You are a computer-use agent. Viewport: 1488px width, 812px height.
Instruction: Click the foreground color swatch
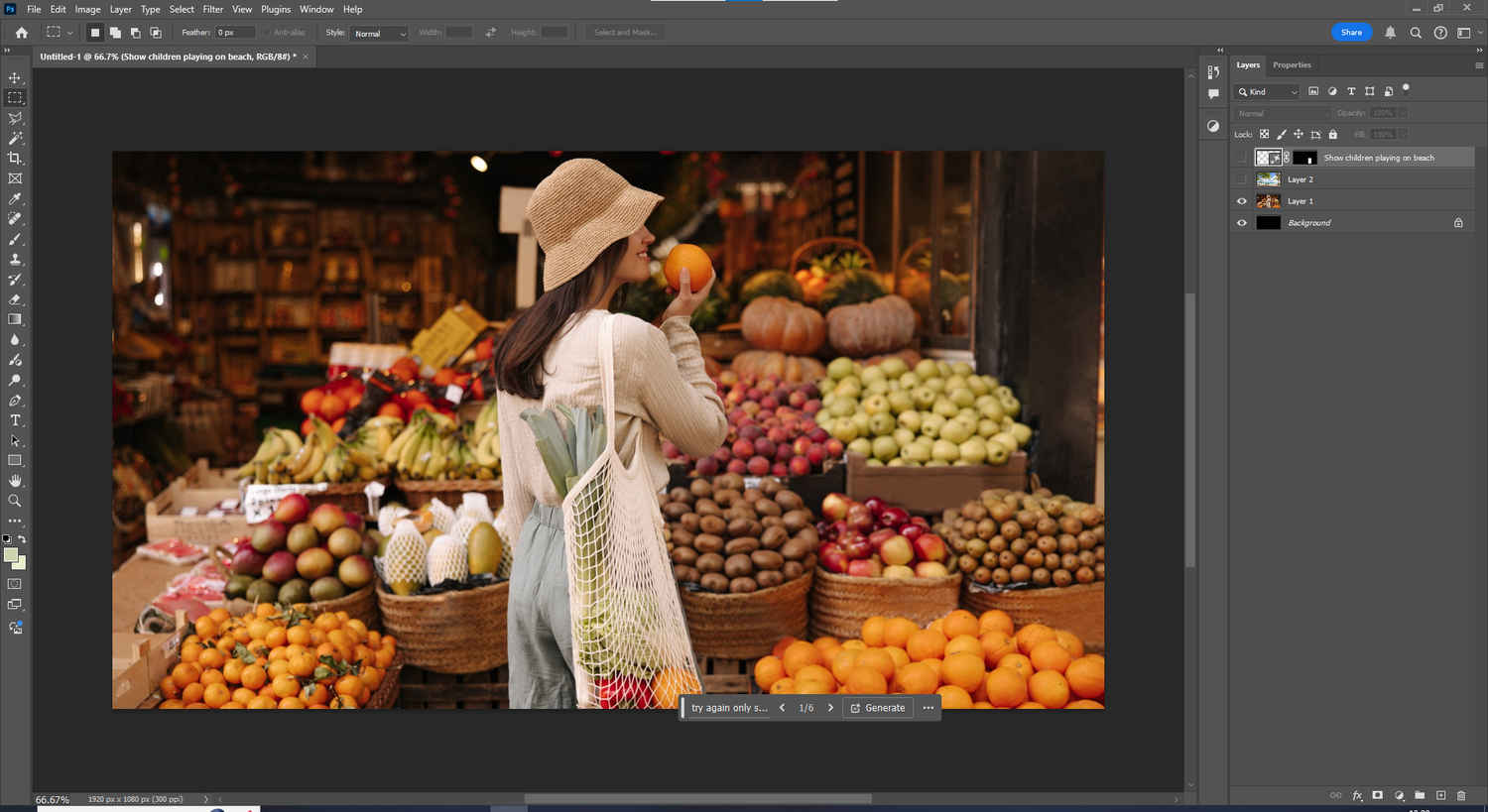11,555
